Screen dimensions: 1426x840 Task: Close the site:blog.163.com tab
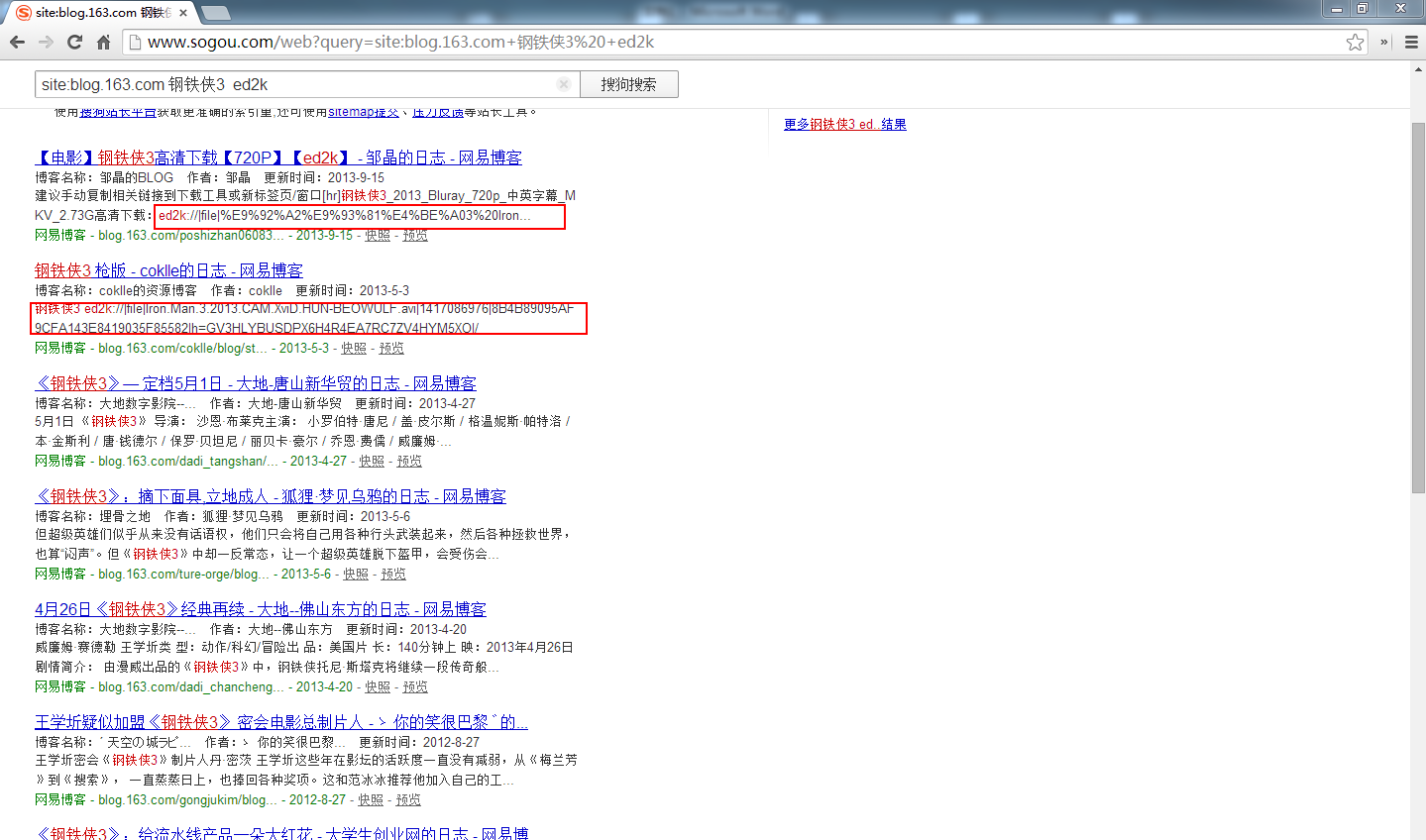tap(183, 13)
